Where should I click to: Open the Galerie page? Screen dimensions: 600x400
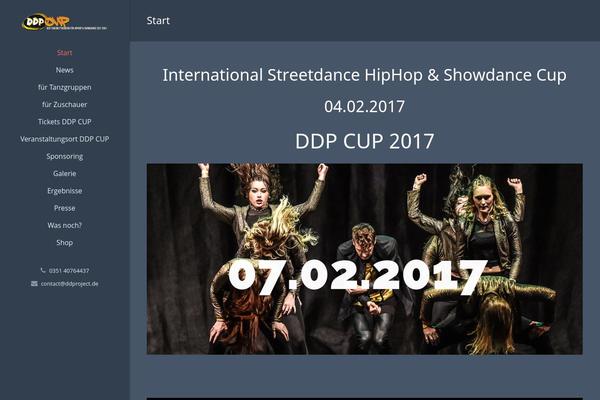(x=64, y=173)
